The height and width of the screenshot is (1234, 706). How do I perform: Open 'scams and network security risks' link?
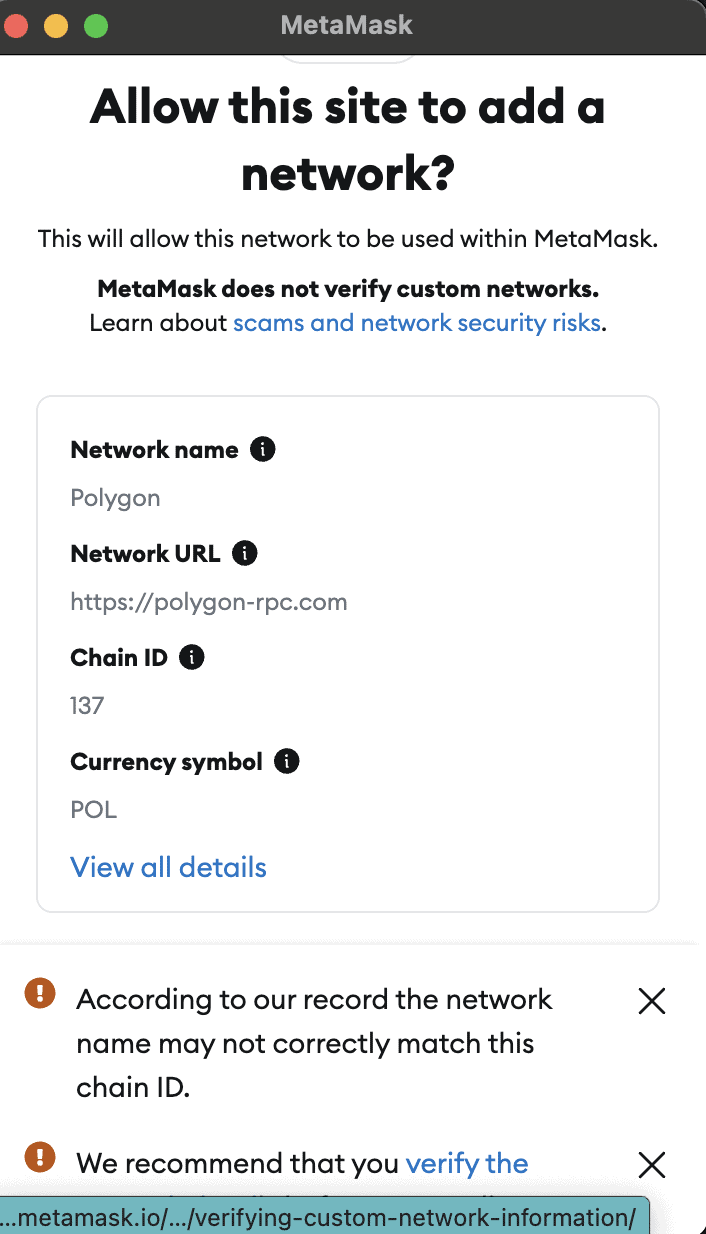click(x=417, y=323)
